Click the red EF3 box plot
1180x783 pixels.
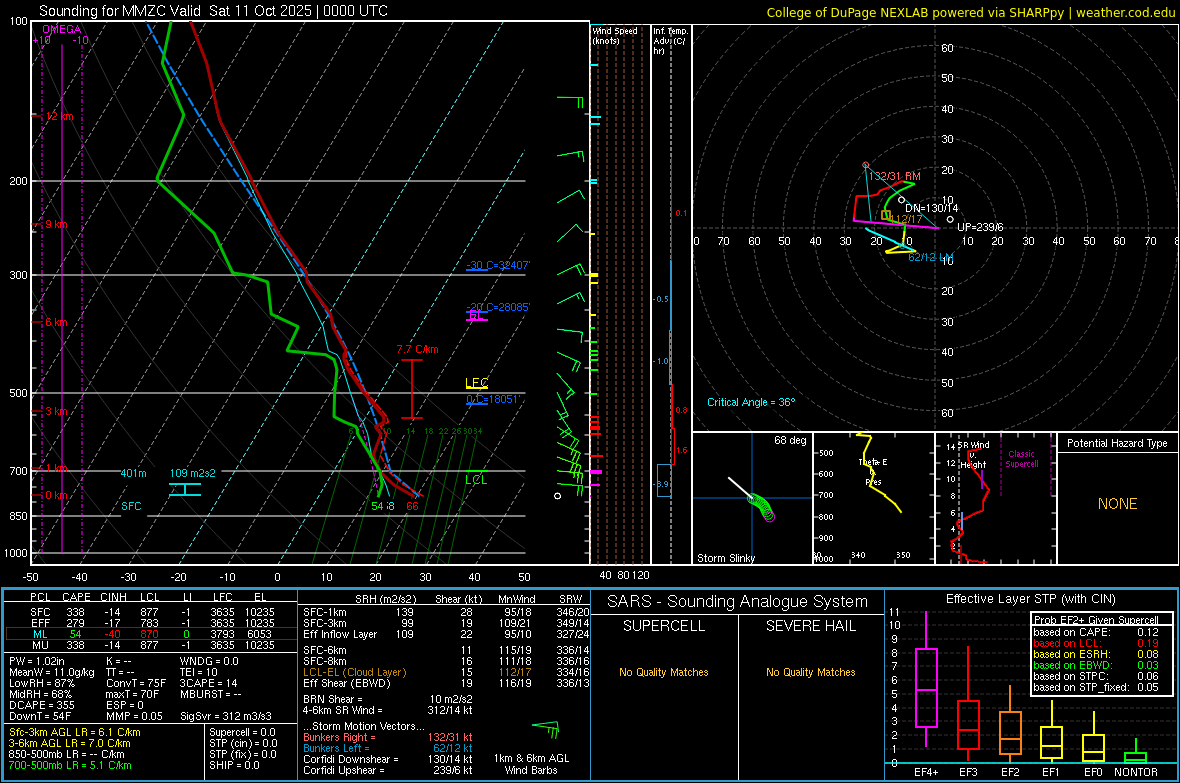point(968,705)
